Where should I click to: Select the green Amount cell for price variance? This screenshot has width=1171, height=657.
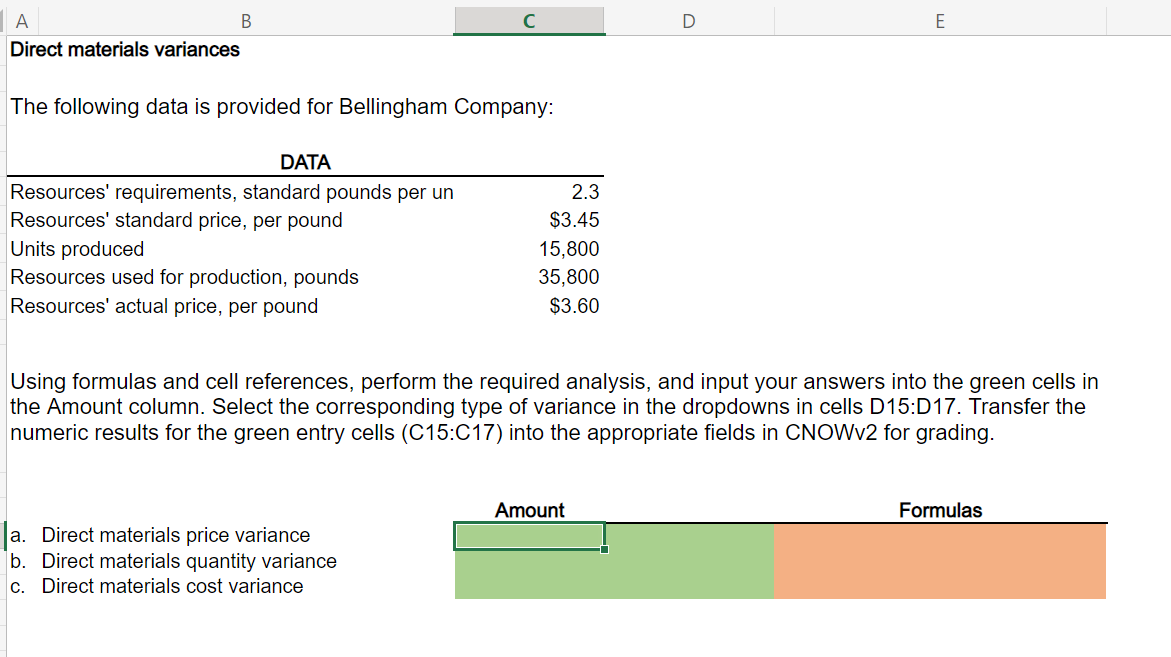529,535
